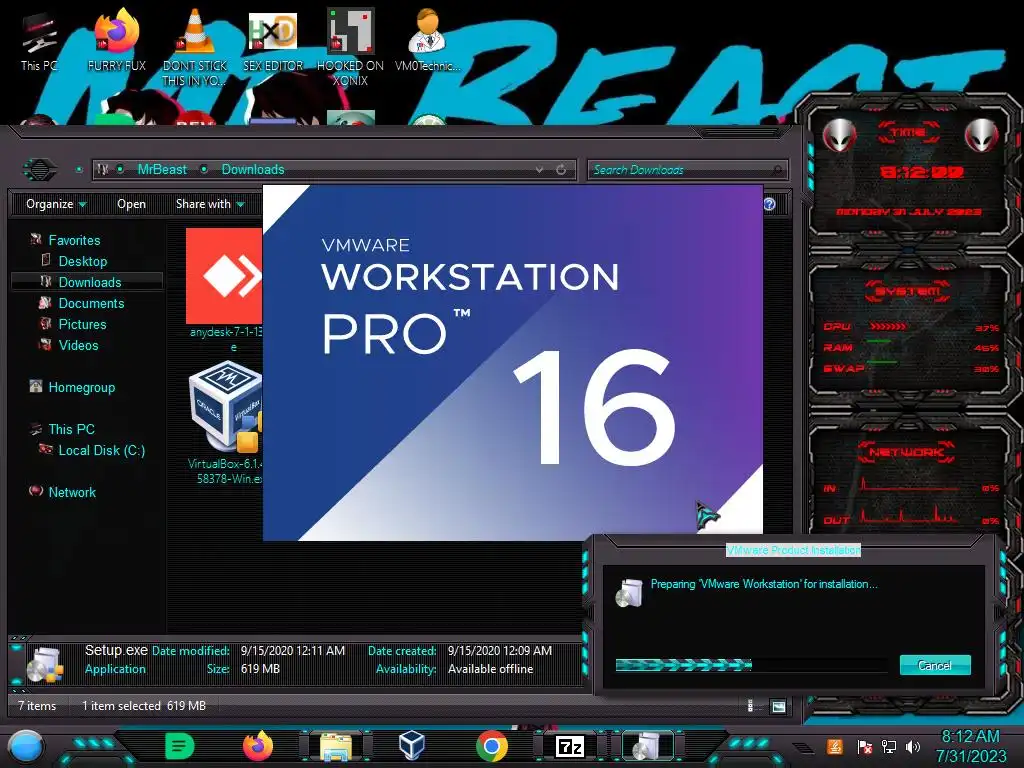
Task: Select Favorites in the navigation pane
Action: [74, 240]
